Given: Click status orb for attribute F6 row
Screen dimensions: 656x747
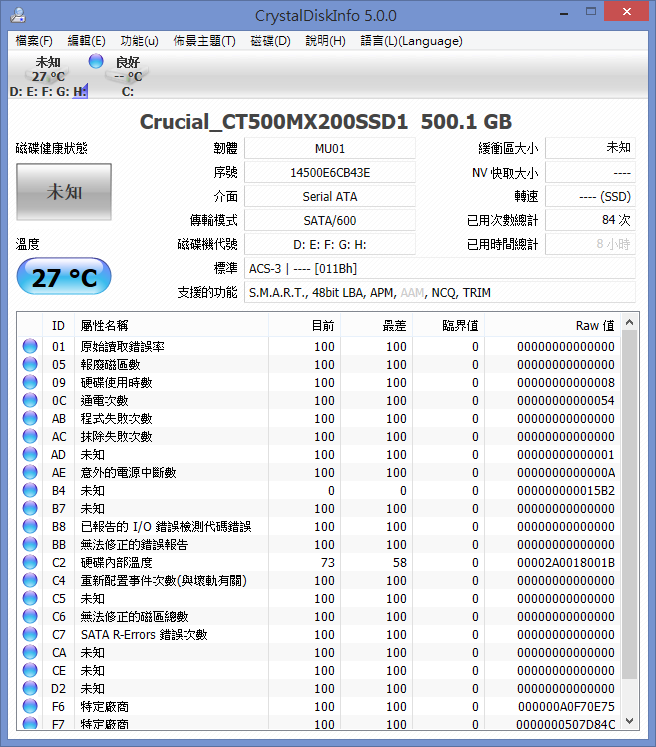Looking at the screenshot, I should pyautogui.click(x=30, y=707).
